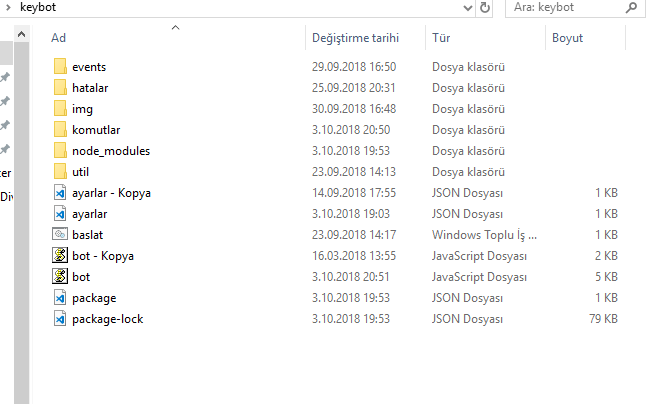Select the img folder icon
This screenshot has width=648, height=404.
coord(60,109)
